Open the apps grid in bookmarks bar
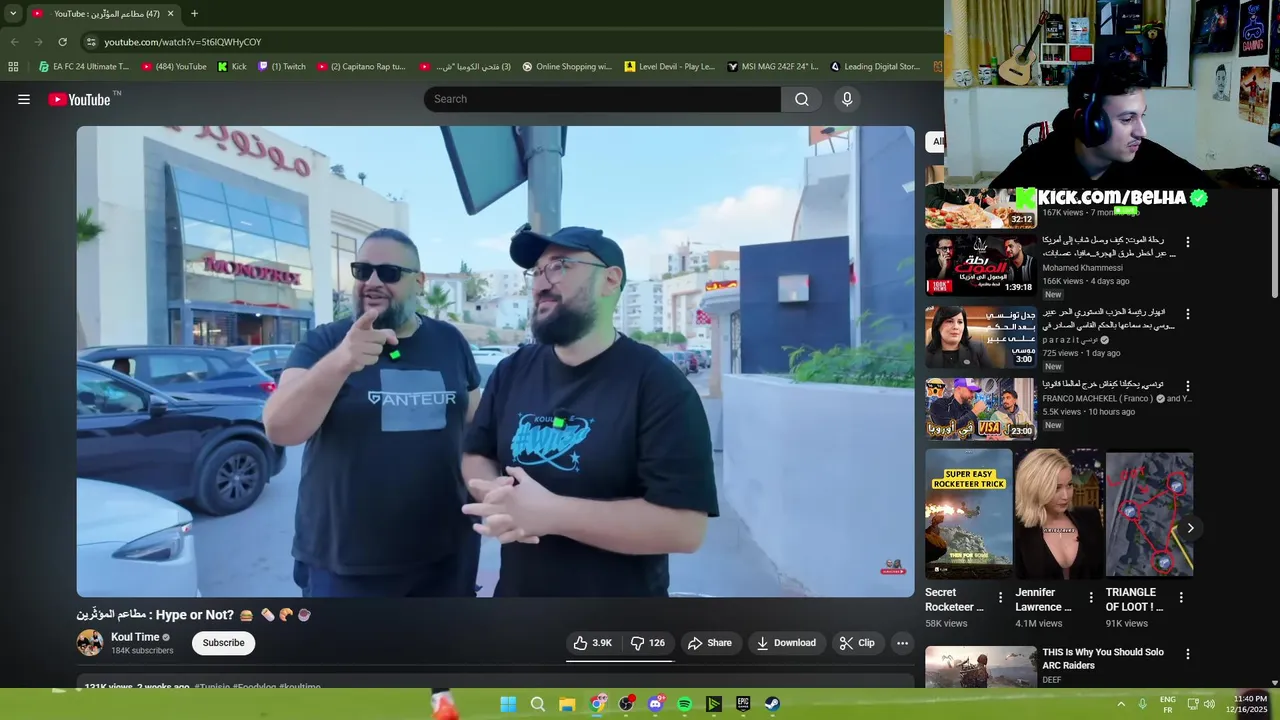 [13, 67]
